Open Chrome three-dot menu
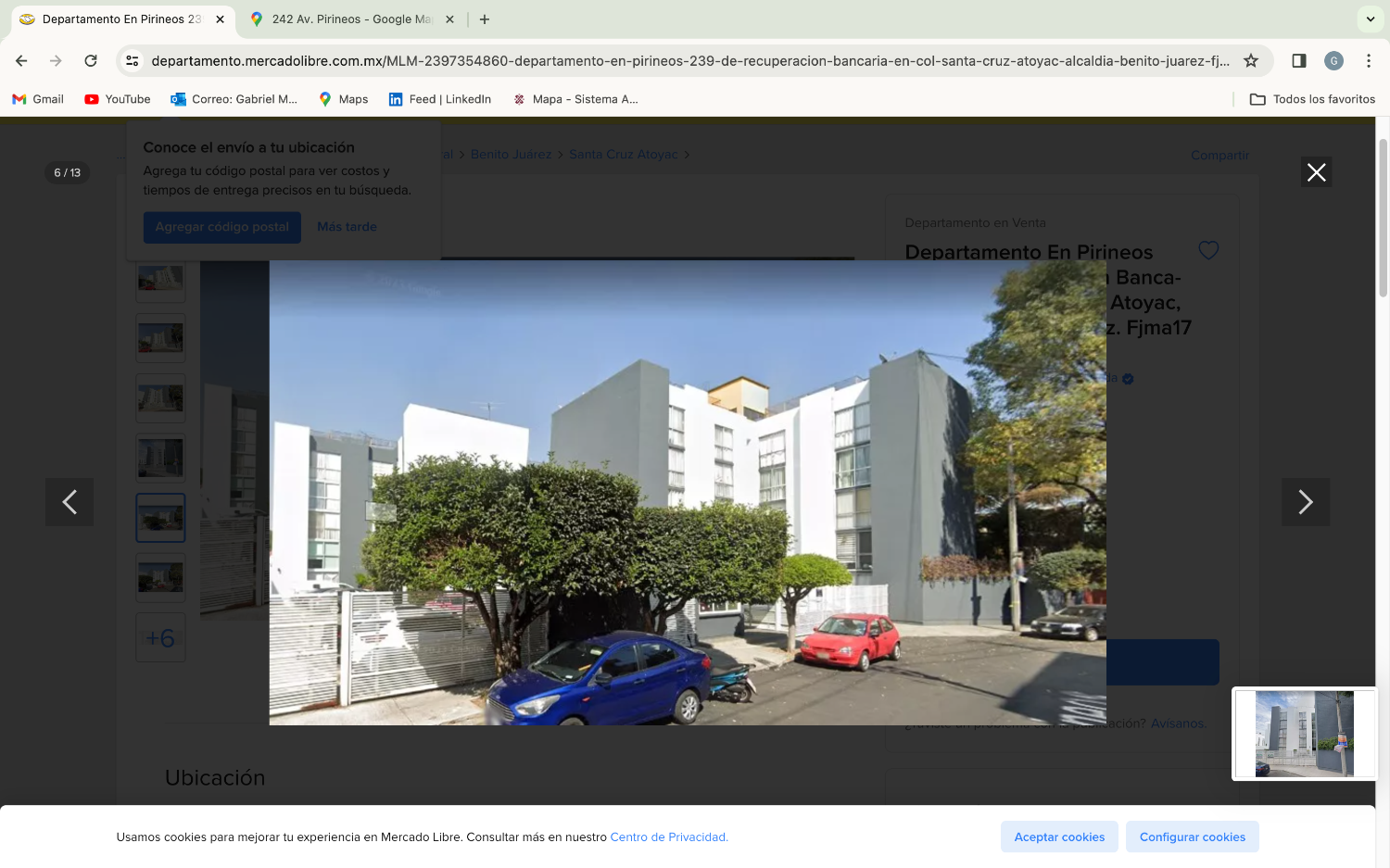The image size is (1390, 868). 1369,61
